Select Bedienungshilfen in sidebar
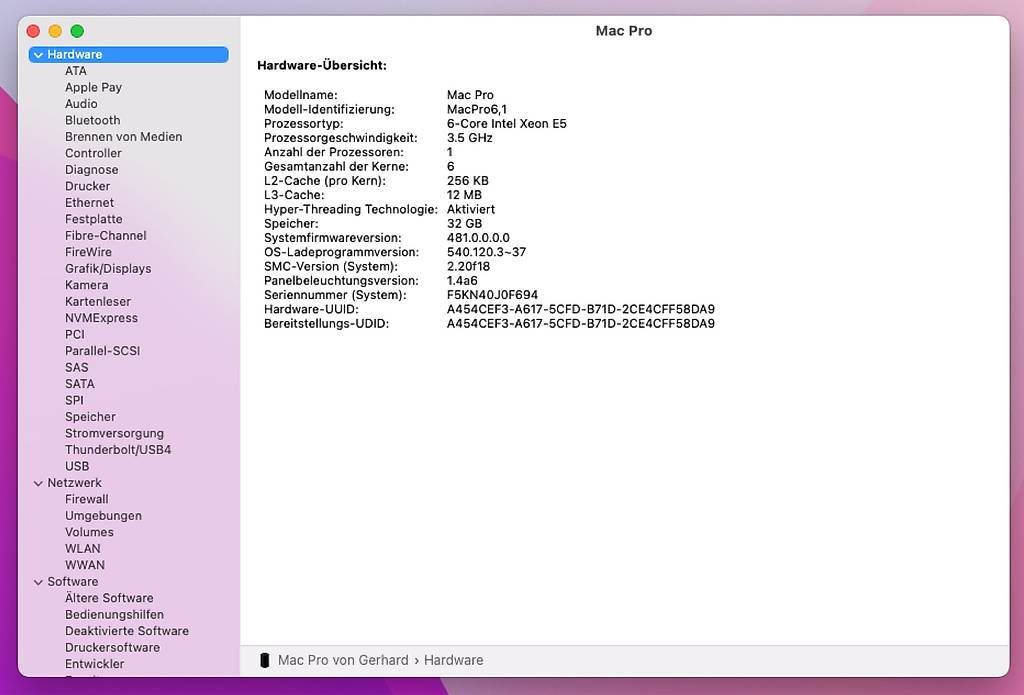The height and width of the screenshot is (695, 1024). coord(114,614)
